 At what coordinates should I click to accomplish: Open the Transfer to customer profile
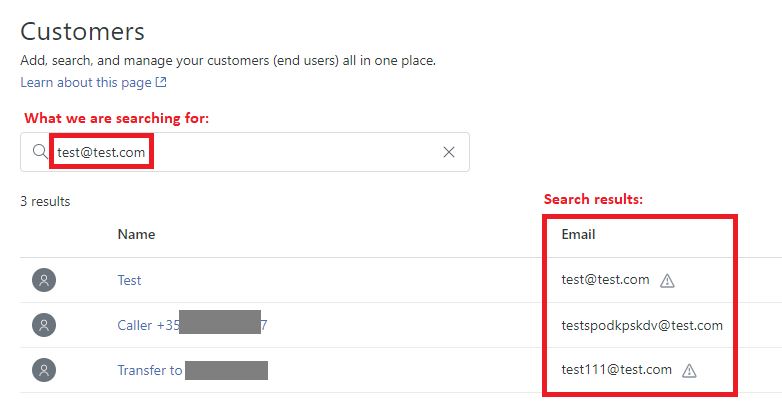(149, 370)
